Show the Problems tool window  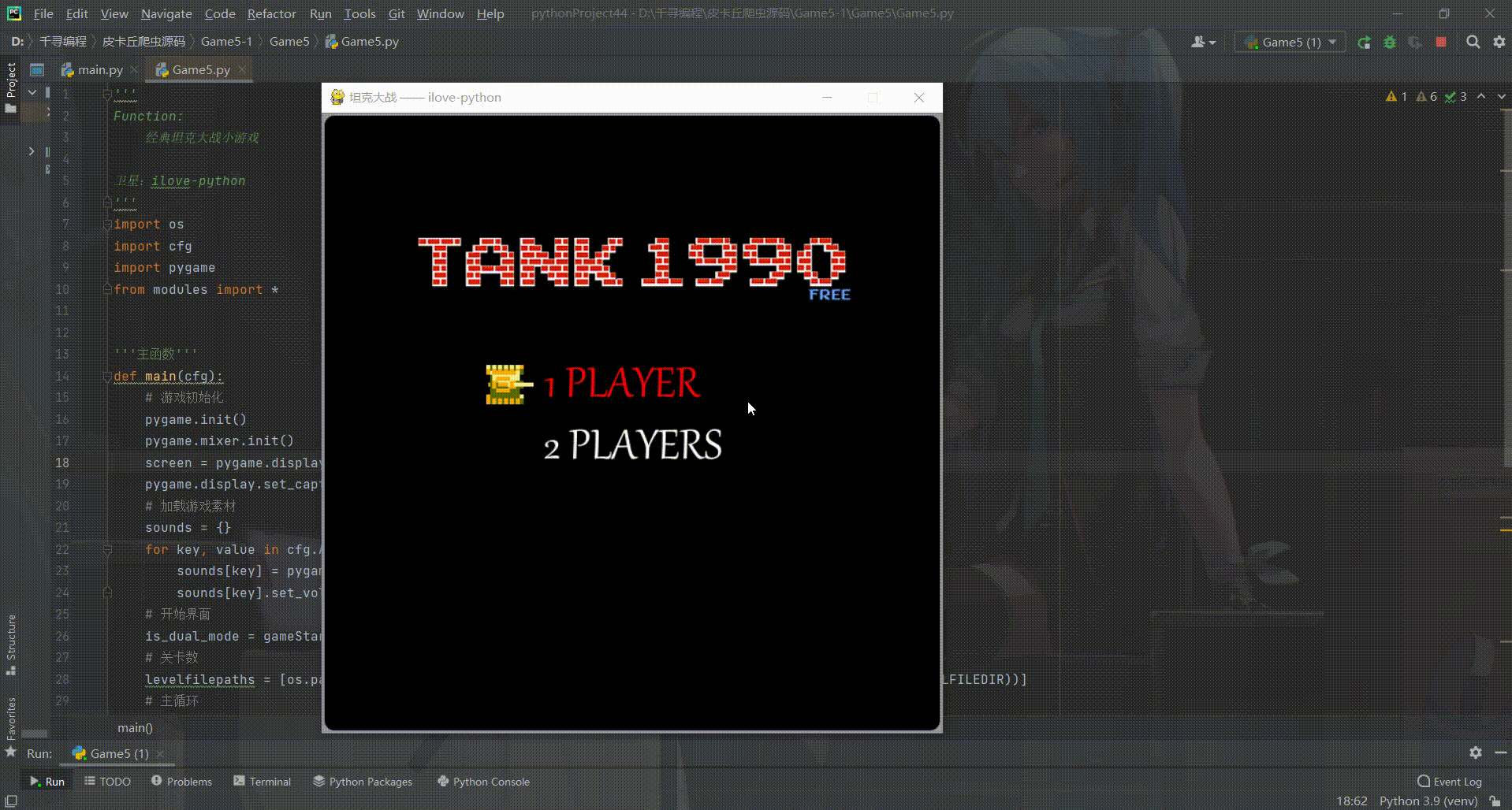tap(181, 782)
